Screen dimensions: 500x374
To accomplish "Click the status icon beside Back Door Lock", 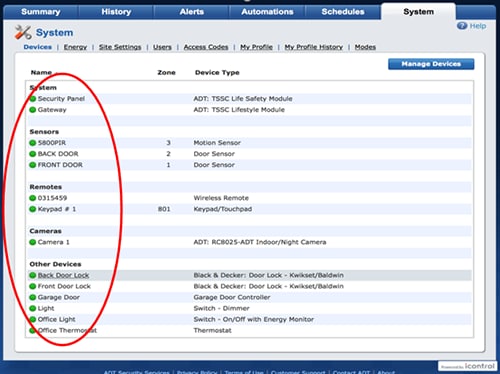I will tap(33, 275).
